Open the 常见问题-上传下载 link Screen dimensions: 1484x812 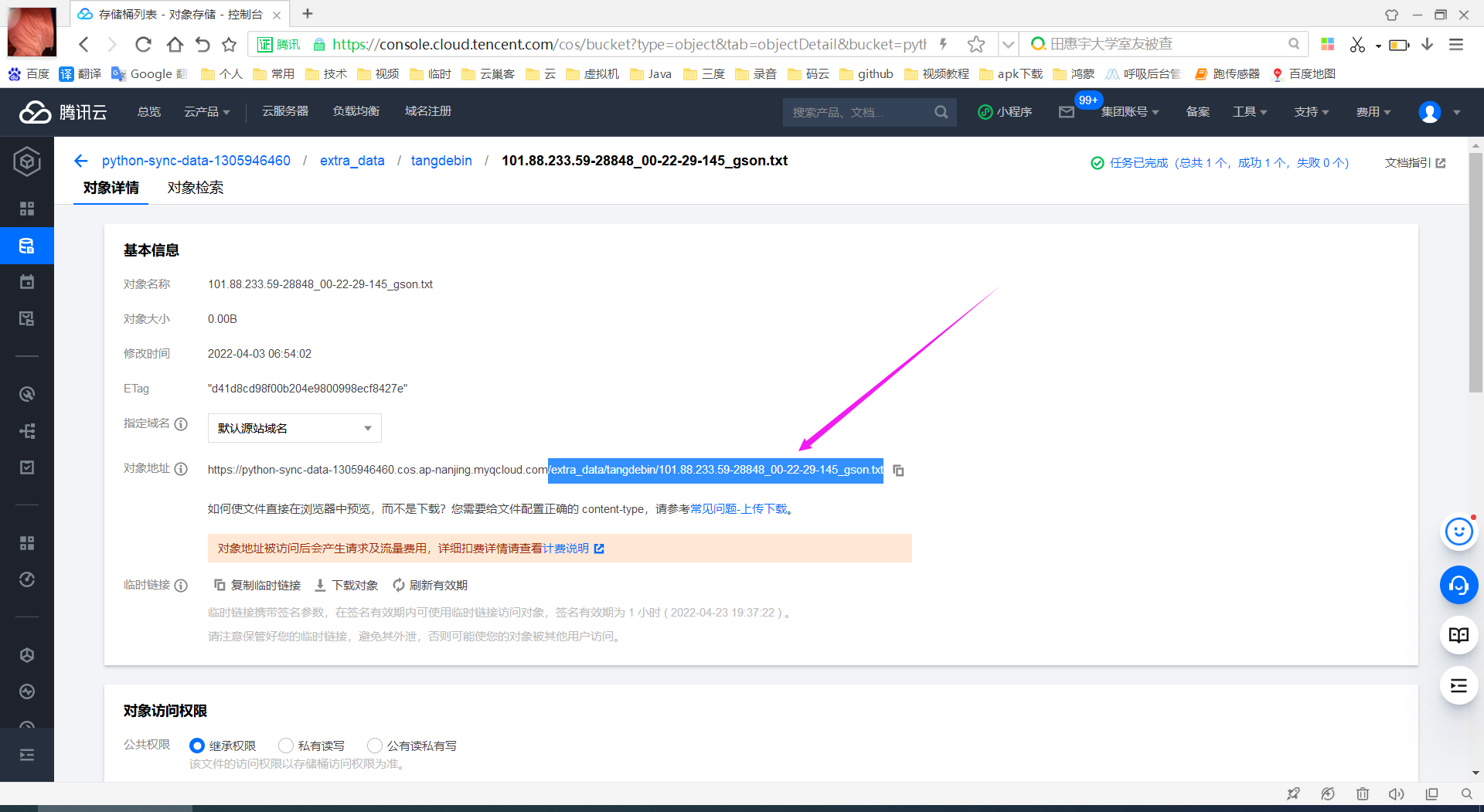tap(738, 509)
